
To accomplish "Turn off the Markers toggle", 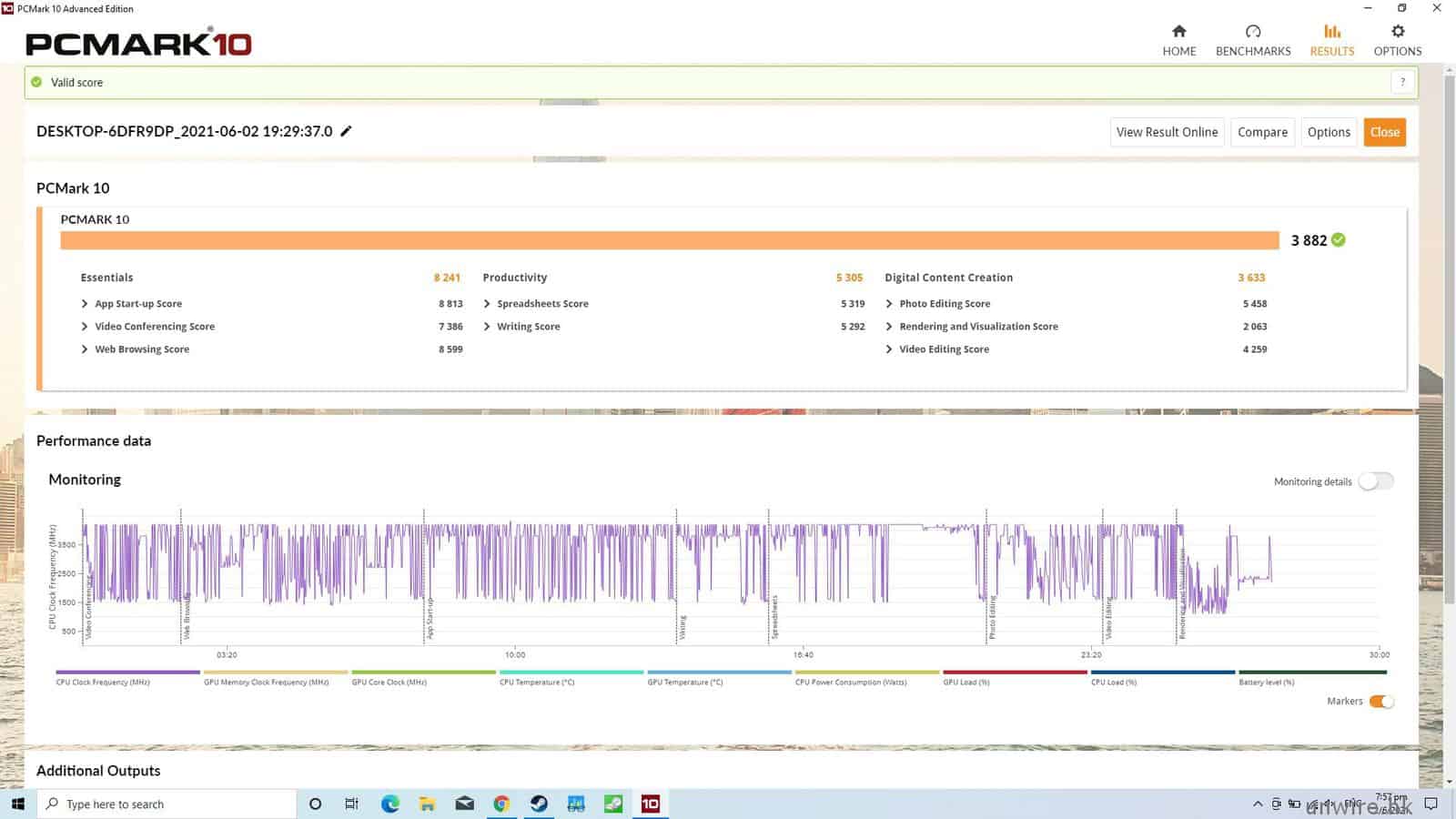I will tap(1380, 702).
